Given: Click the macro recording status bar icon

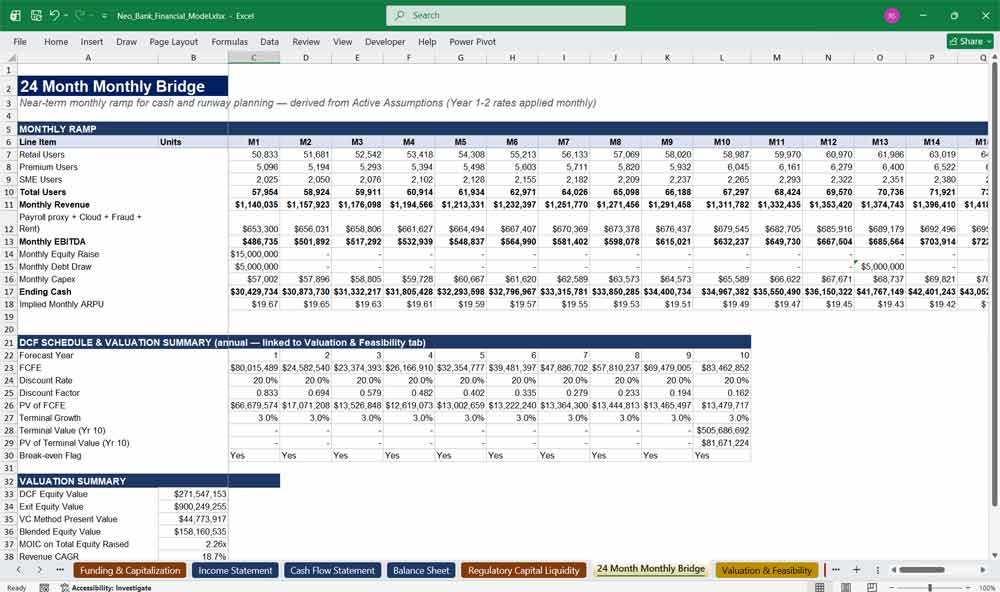Looking at the screenshot, I should click(x=44, y=588).
